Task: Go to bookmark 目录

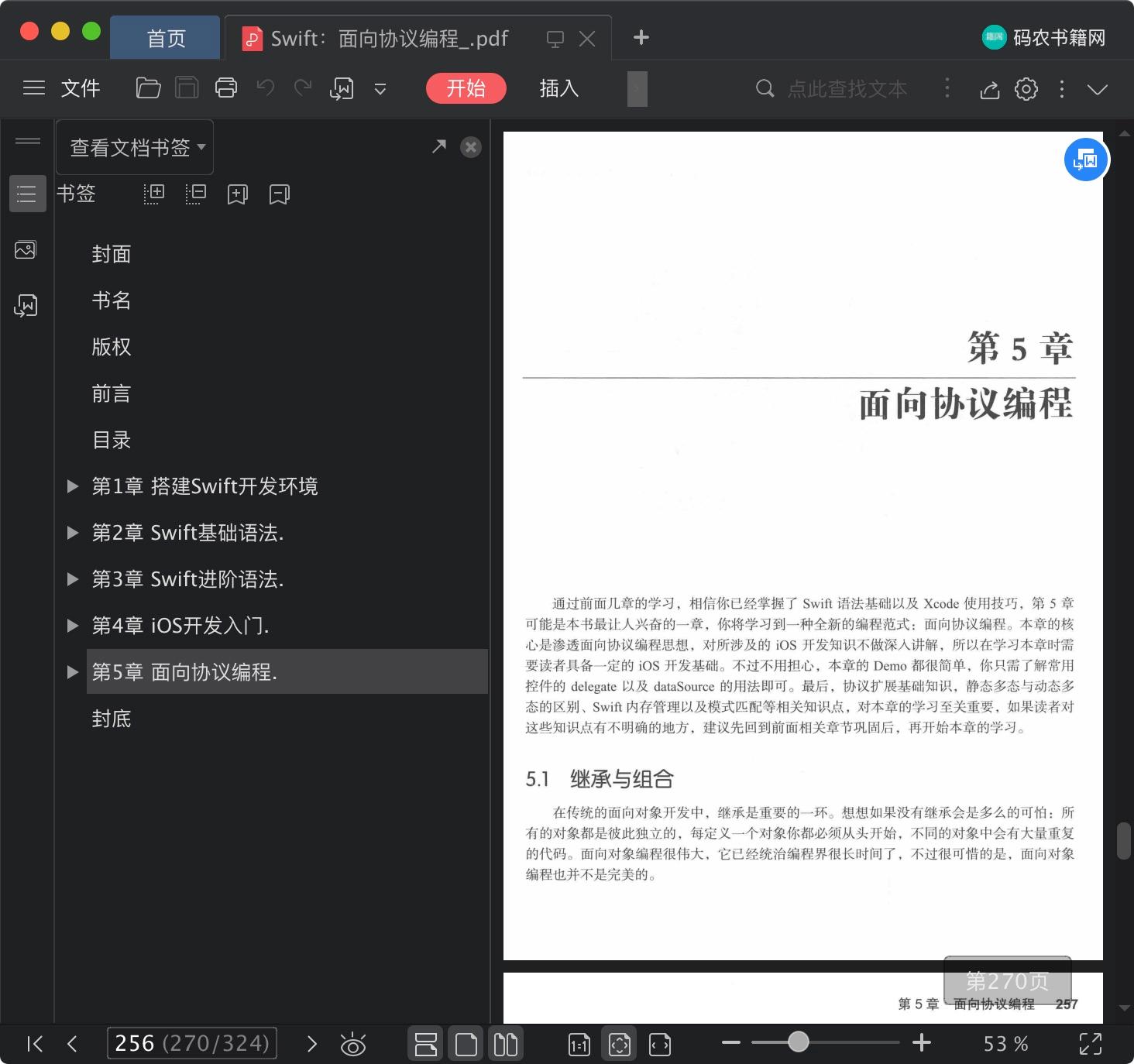Action: 112,440
